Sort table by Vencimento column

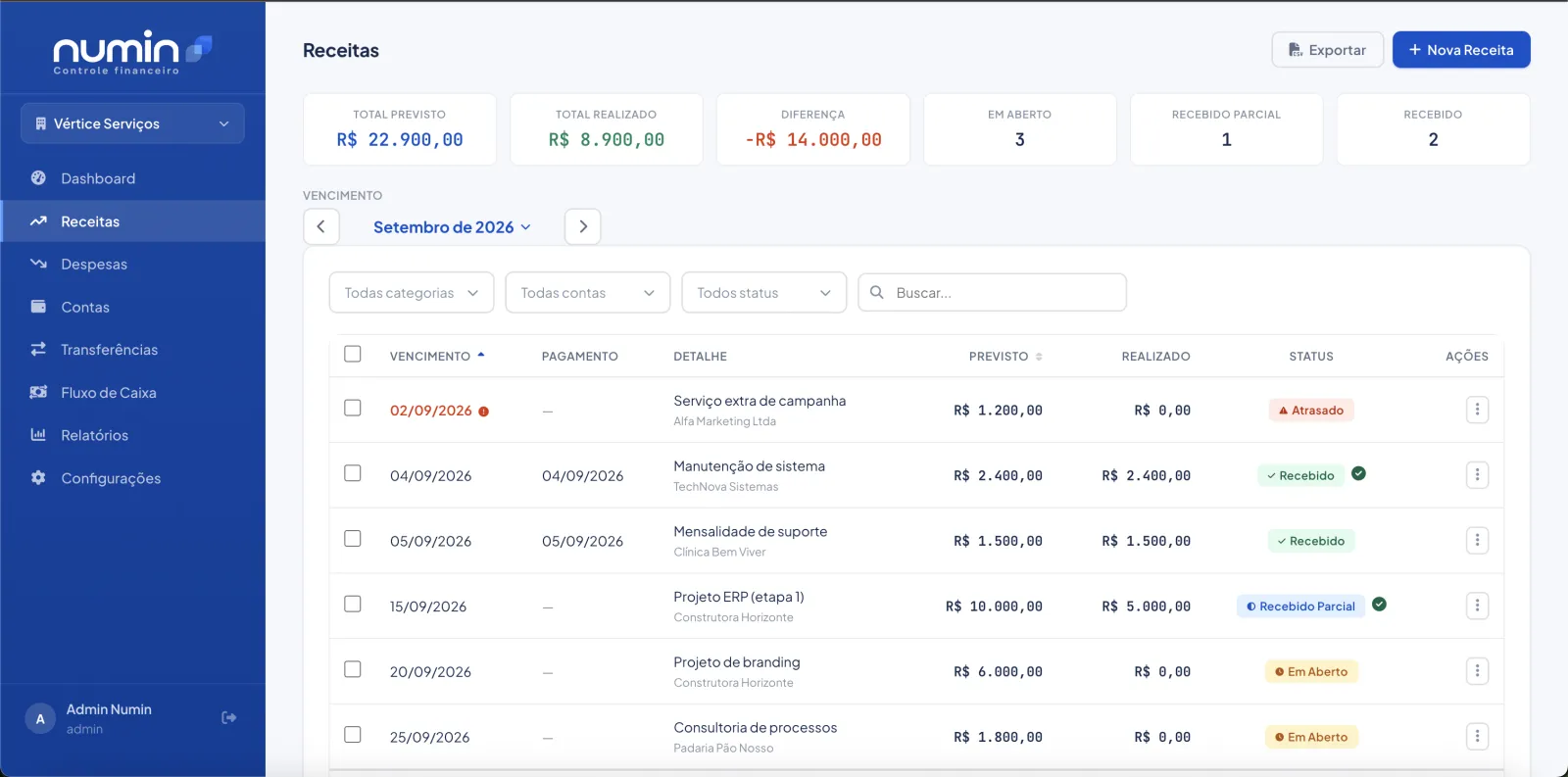437,357
